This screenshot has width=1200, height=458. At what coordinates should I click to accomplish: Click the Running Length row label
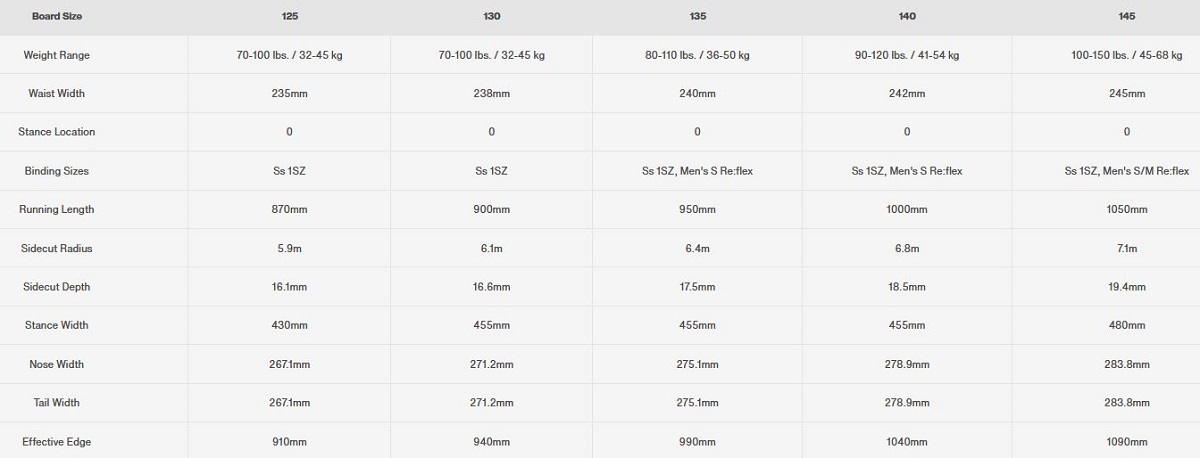(x=57, y=209)
